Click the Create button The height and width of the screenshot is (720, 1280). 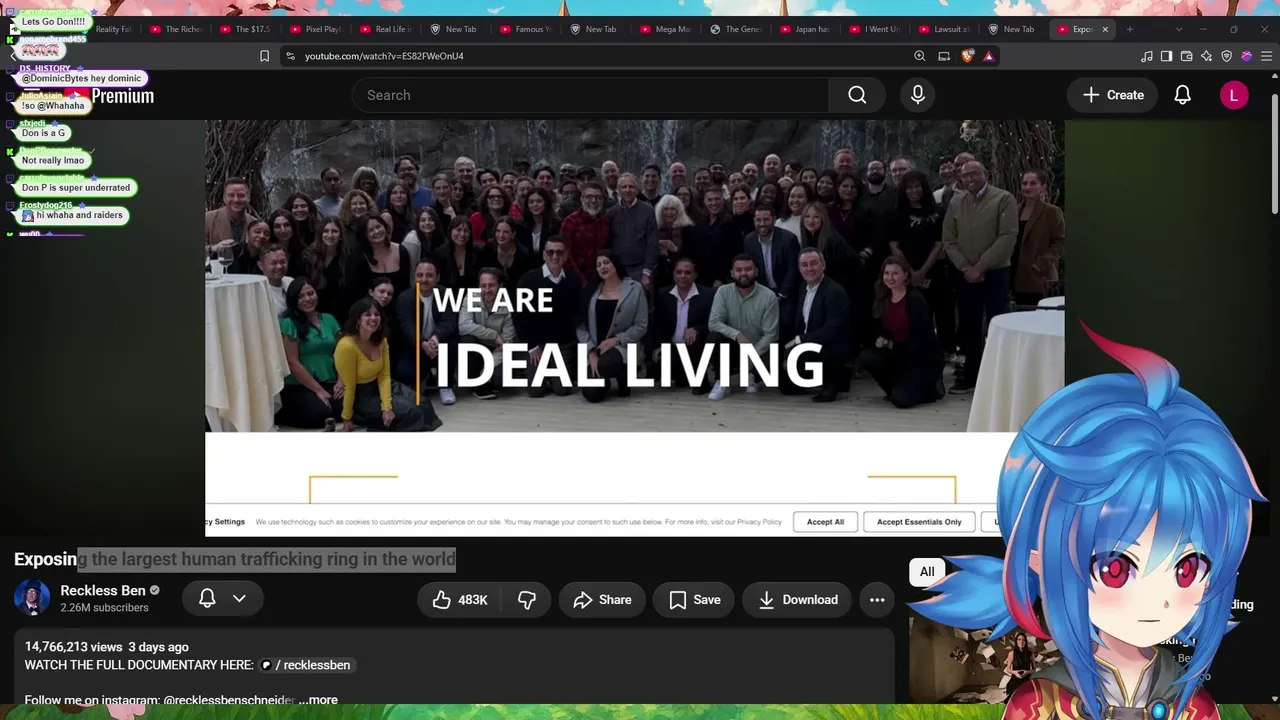tap(1112, 95)
